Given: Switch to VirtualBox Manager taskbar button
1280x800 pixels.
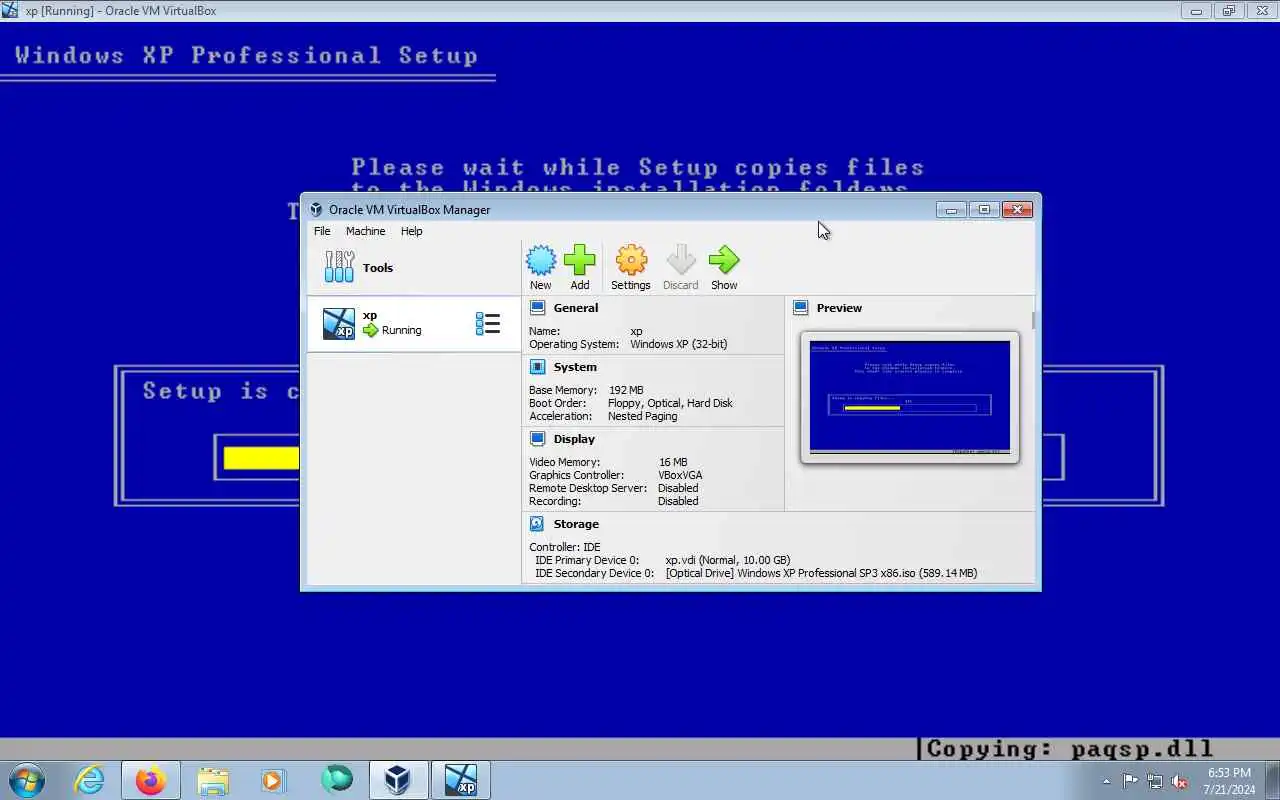Looking at the screenshot, I should (398, 780).
